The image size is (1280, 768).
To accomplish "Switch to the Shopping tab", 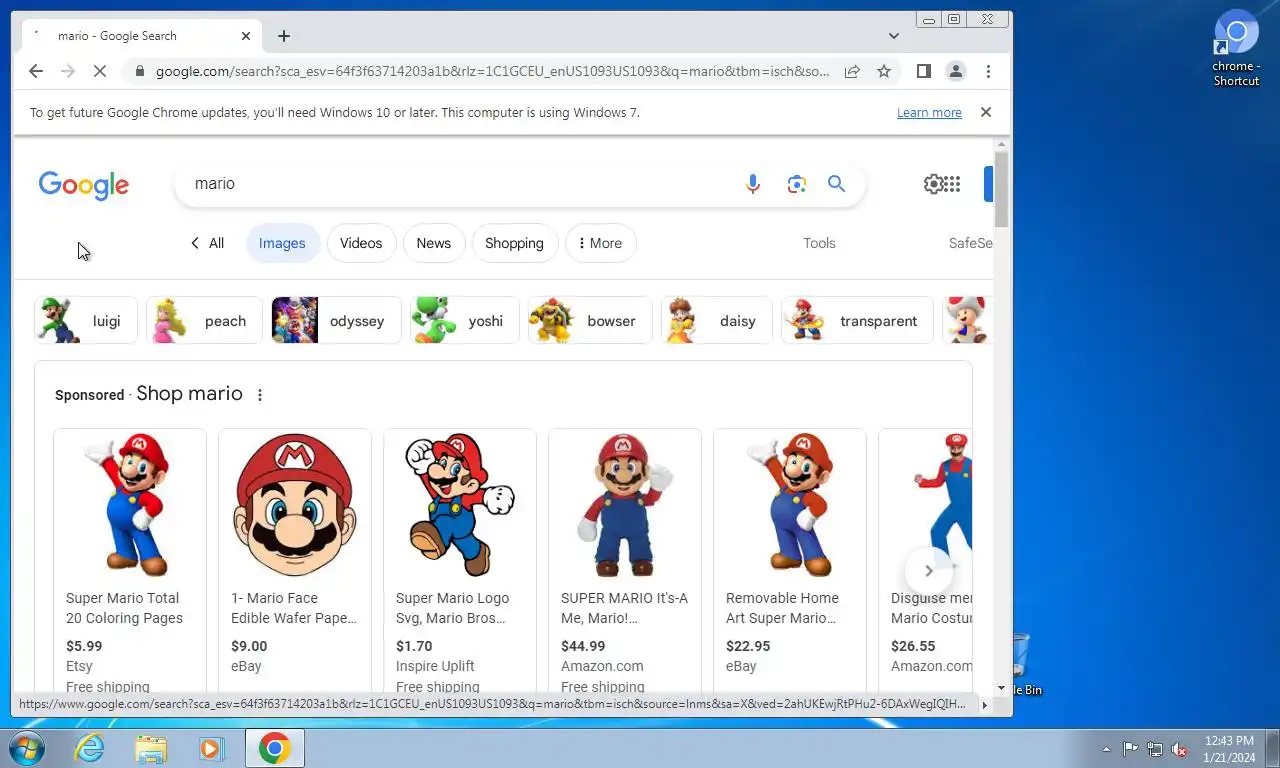I will [514, 243].
